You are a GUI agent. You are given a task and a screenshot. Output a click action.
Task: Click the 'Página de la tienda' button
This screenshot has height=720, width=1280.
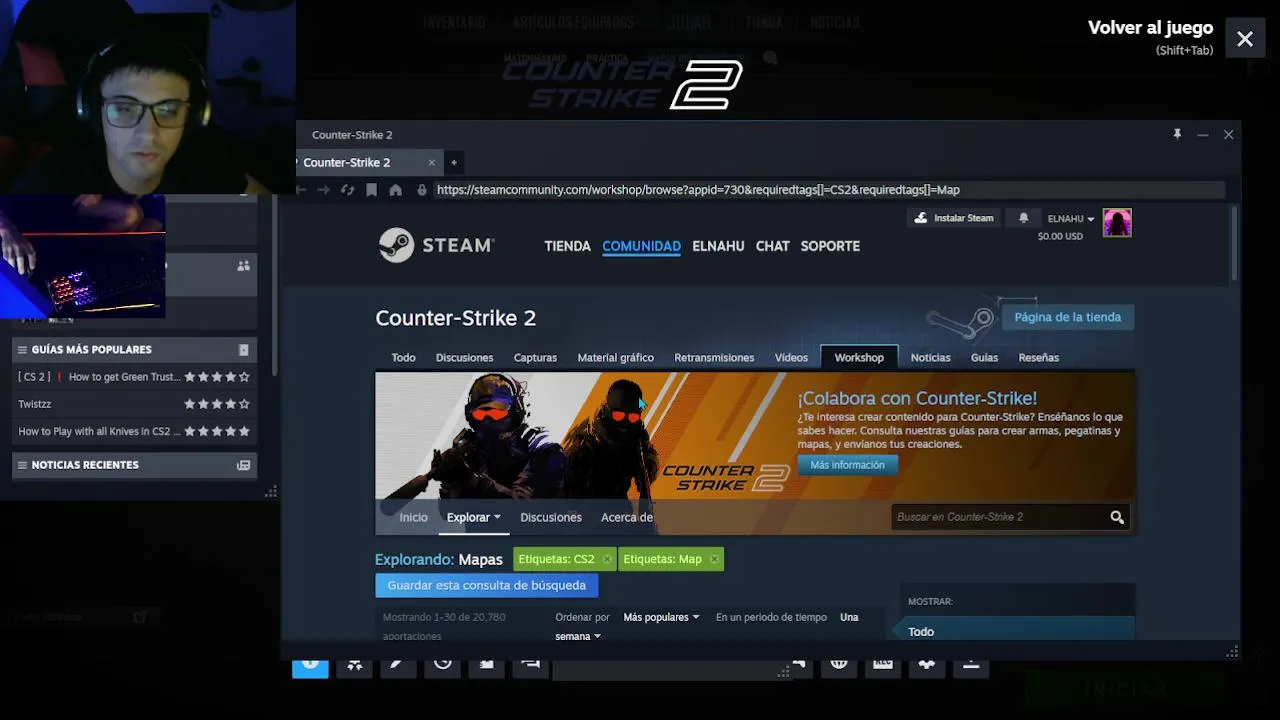tap(1067, 317)
